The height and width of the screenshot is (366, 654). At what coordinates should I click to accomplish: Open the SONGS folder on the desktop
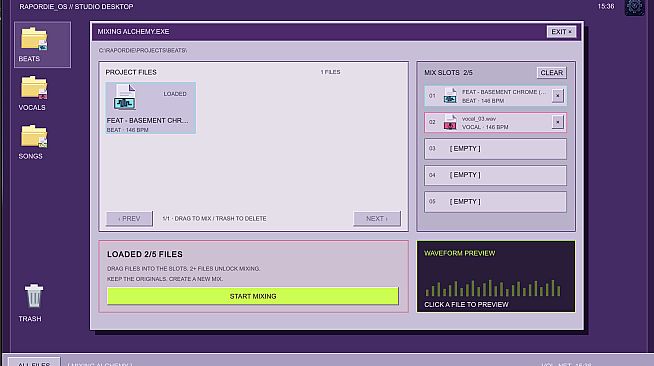coord(34,142)
